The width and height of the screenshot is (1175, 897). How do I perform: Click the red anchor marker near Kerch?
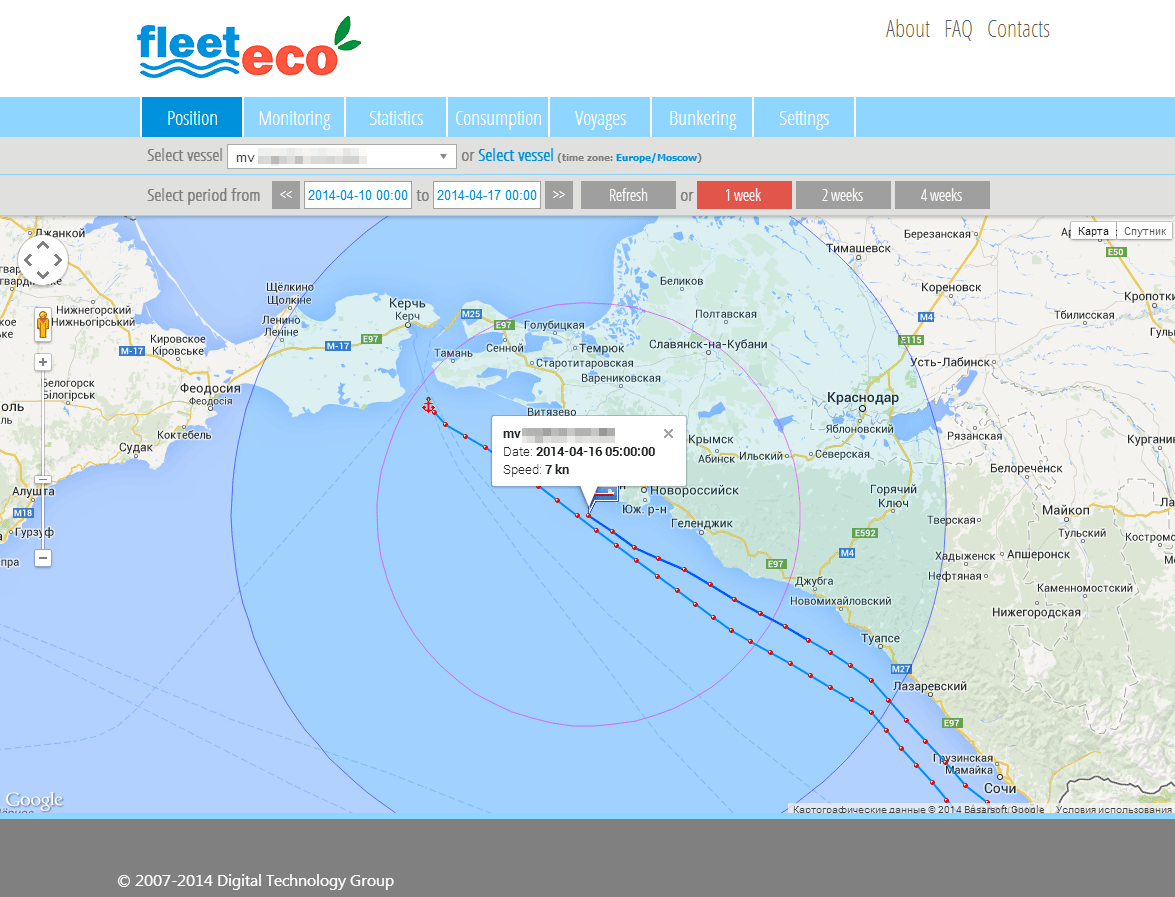click(x=428, y=405)
